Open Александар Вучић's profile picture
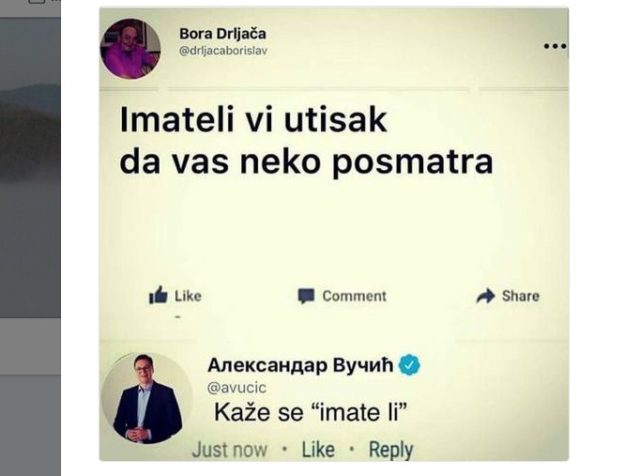The width and height of the screenshot is (640, 476). click(x=147, y=398)
